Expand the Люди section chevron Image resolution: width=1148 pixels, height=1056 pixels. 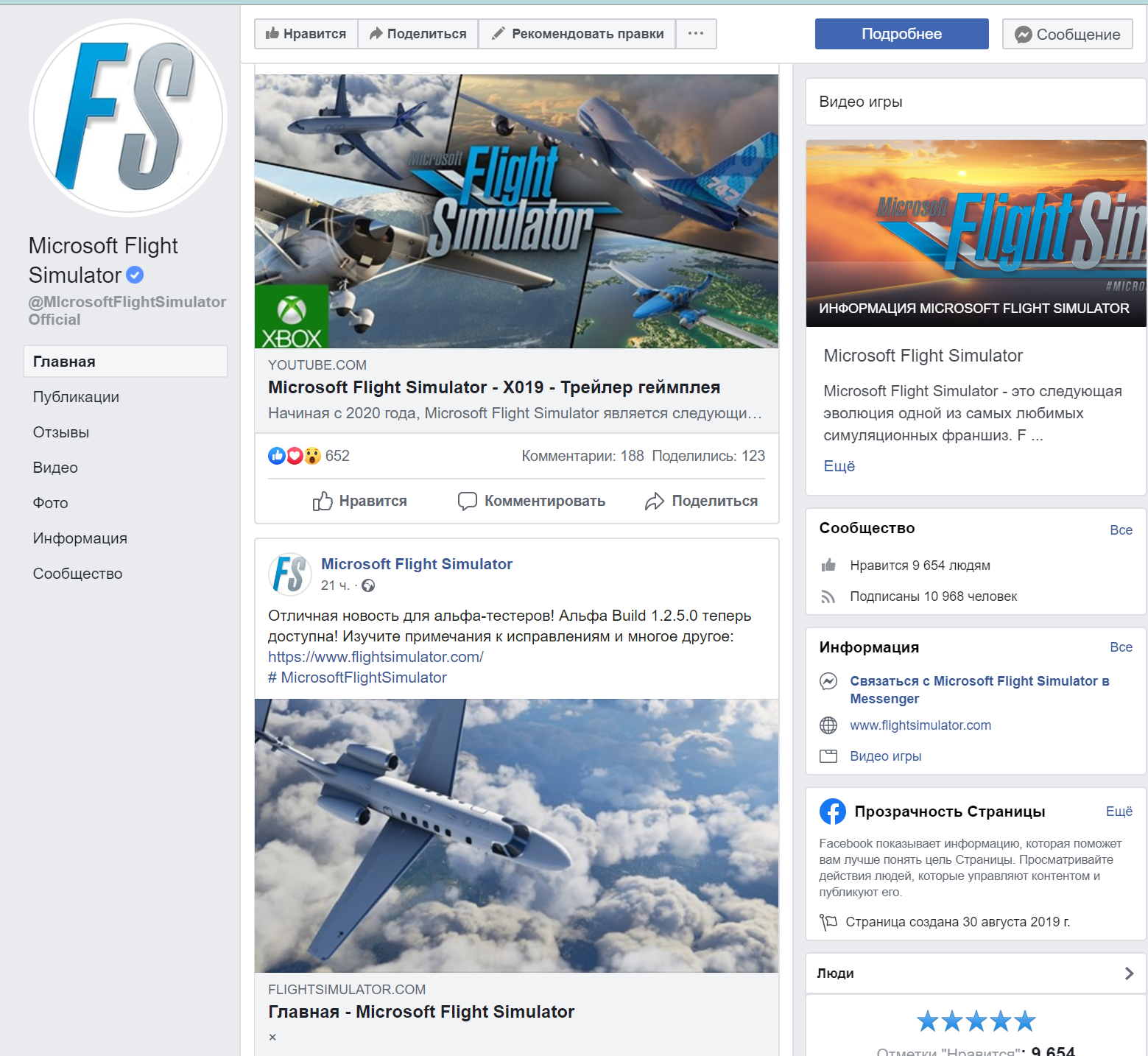(x=1129, y=974)
